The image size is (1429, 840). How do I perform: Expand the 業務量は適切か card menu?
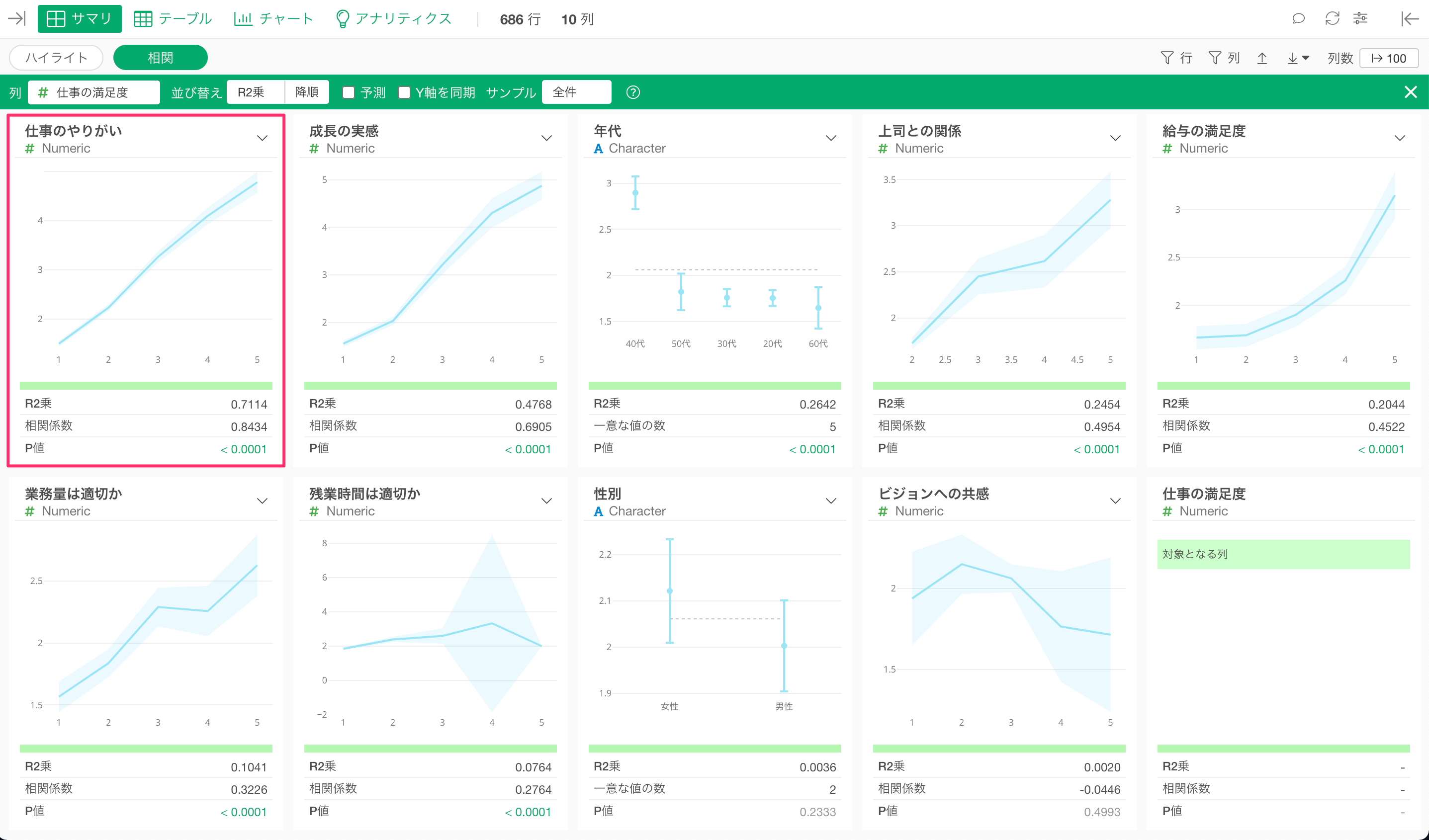pos(262,501)
